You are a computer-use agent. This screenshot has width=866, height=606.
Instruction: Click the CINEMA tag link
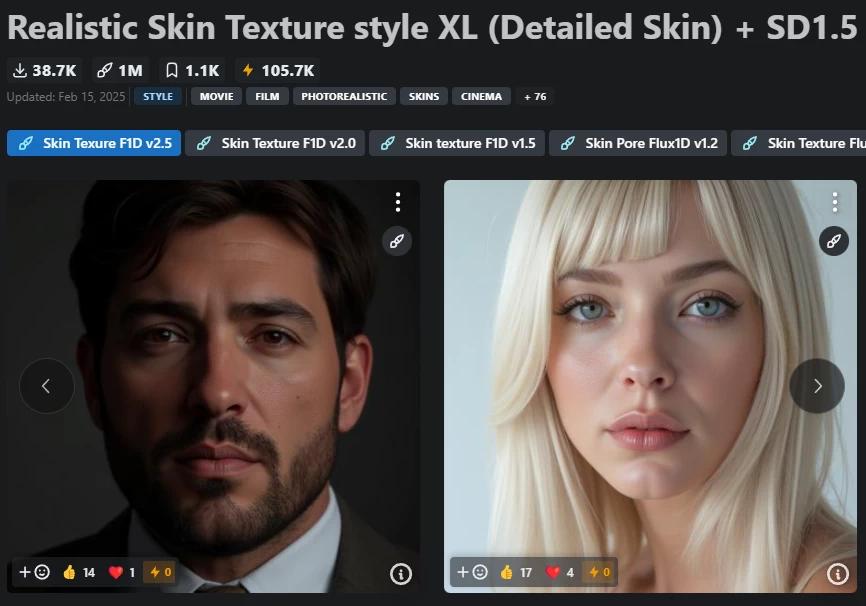(481, 97)
